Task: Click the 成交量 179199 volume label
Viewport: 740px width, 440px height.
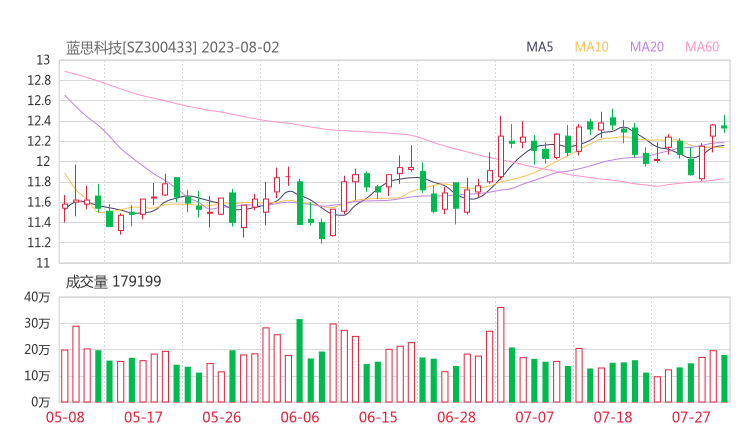Action: [x=113, y=282]
